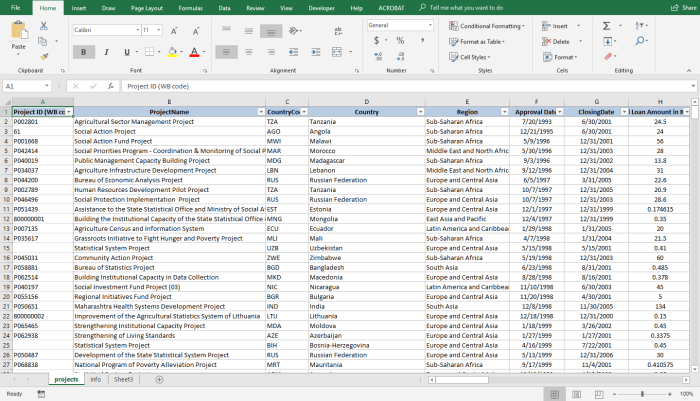Switch to the Formulas tab
The height and width of the screenshot is (401, 700).
(191, 8)
